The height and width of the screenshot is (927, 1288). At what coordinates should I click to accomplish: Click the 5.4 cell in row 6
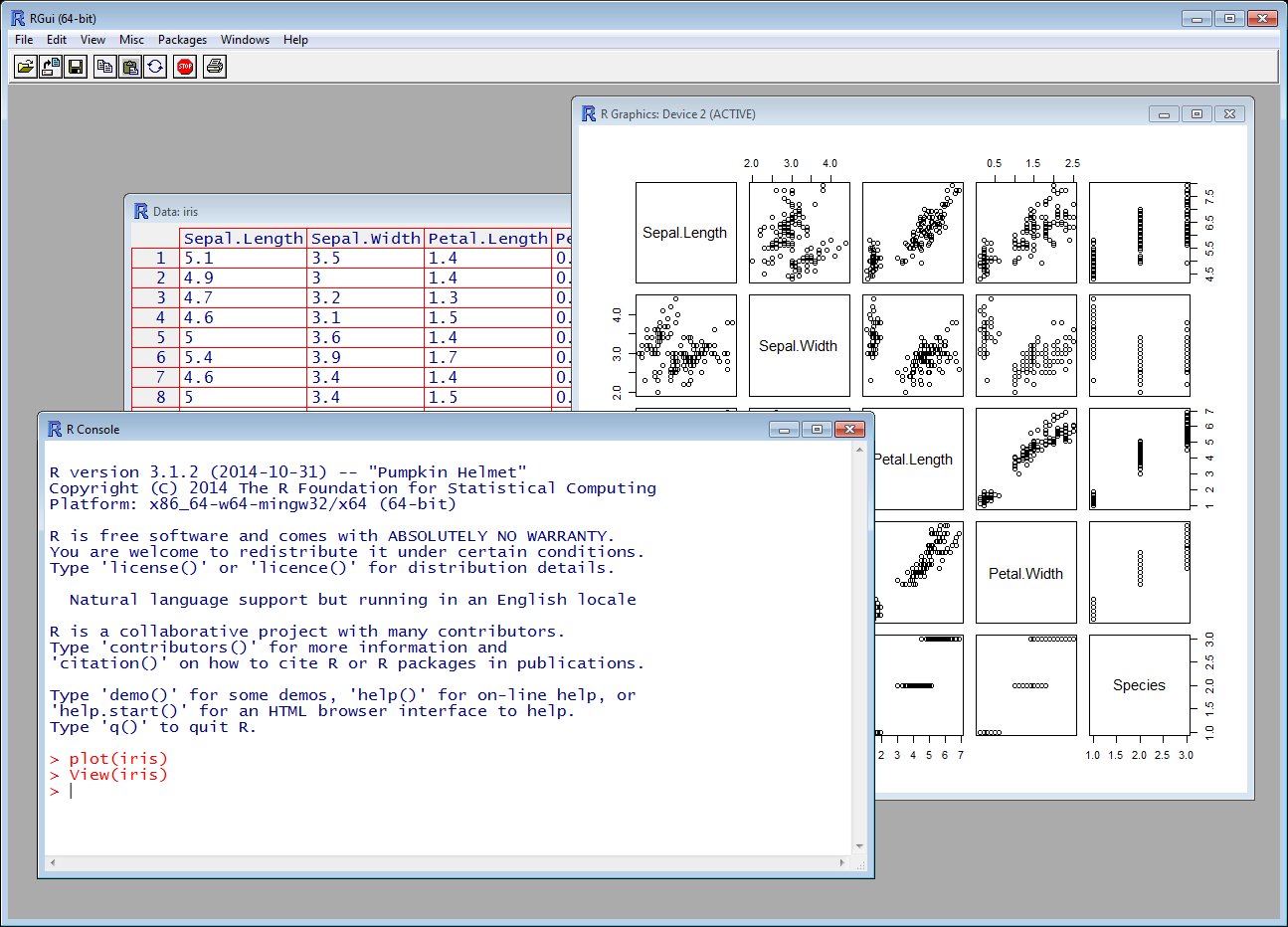[x=244, y=358]
